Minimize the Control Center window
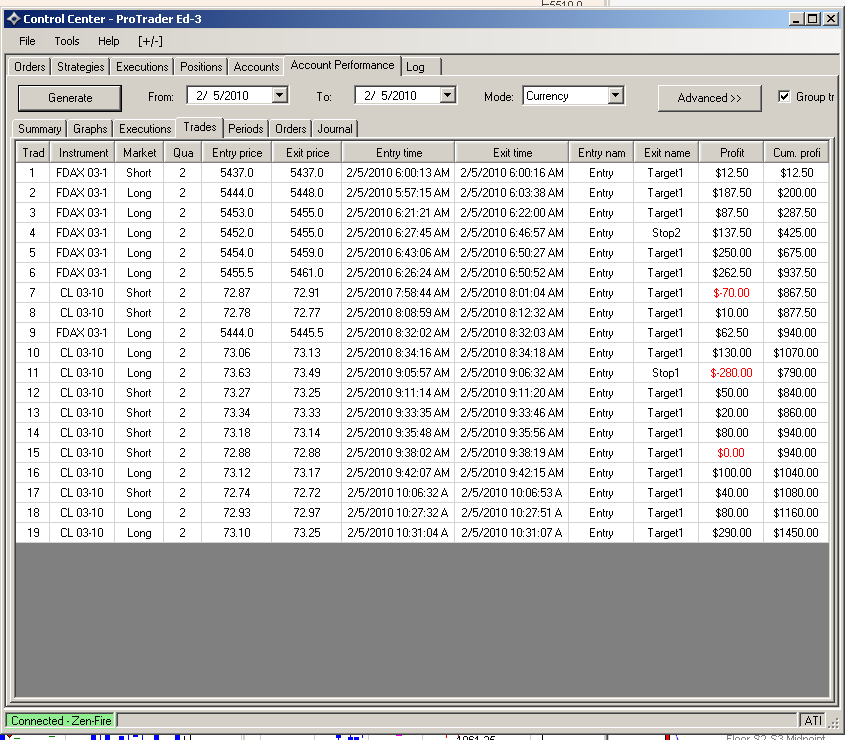This screenshot has width=845, height=740. [796, 19]
